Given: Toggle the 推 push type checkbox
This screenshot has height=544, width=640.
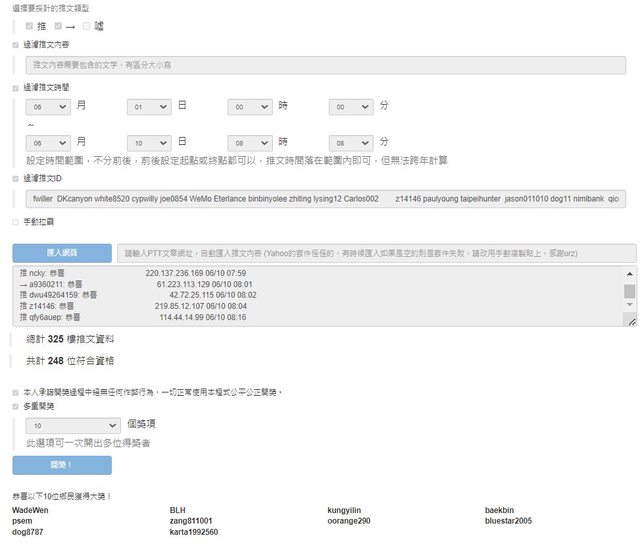Looking at the screenshot, I should click(29, 25).
